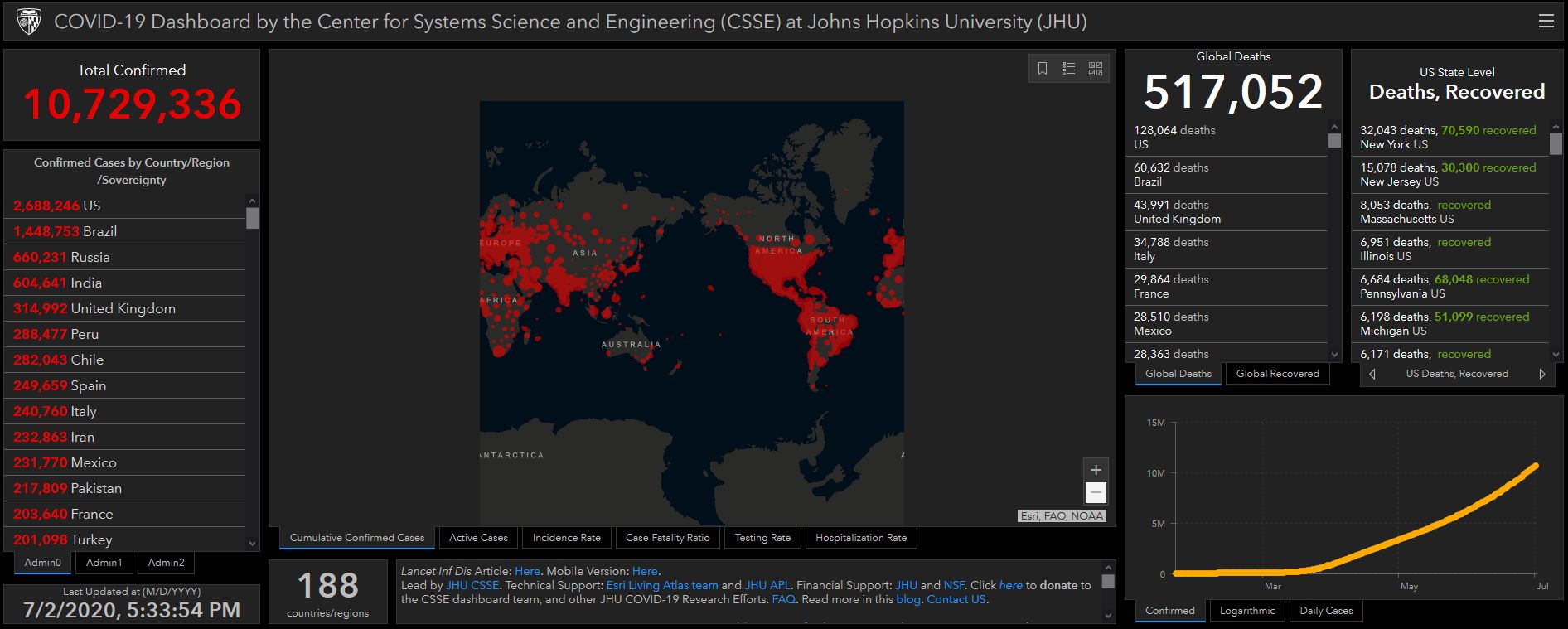Screen dimensions: 1568x629
Task: Open the Esri Living Atlas team link
Action: pos(662,585)
